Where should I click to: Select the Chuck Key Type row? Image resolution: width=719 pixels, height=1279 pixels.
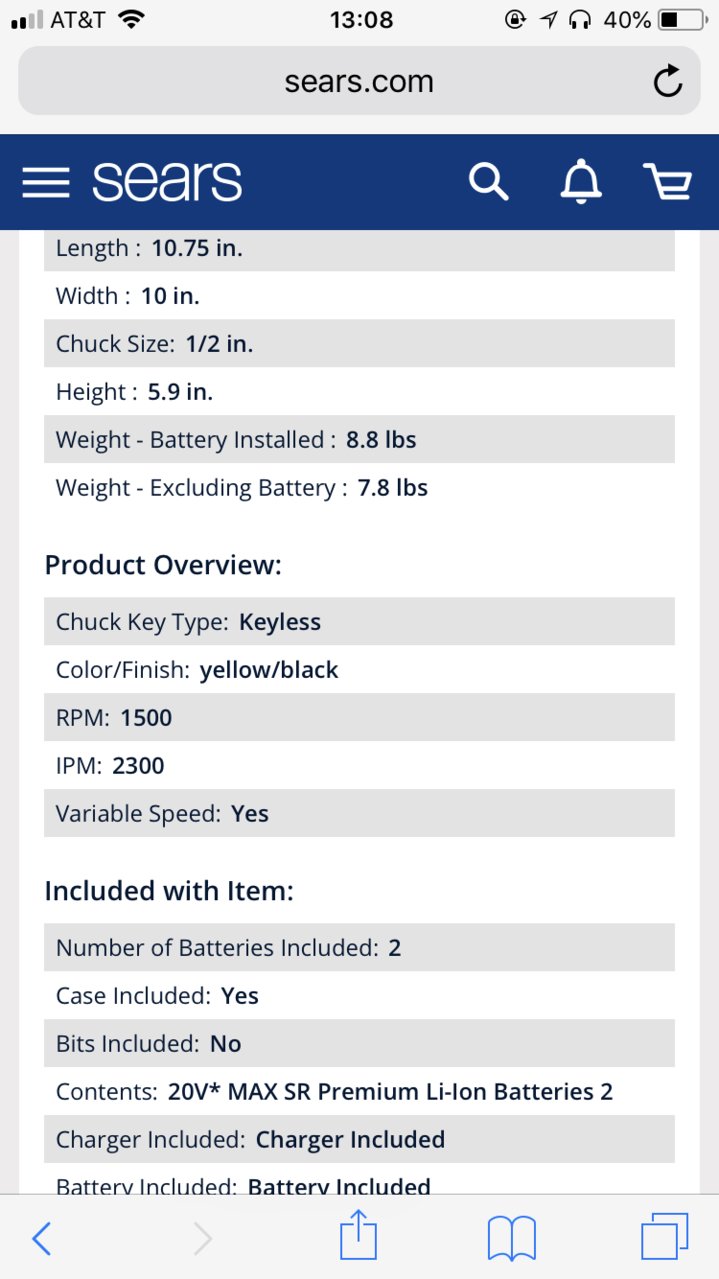(359, 621)
